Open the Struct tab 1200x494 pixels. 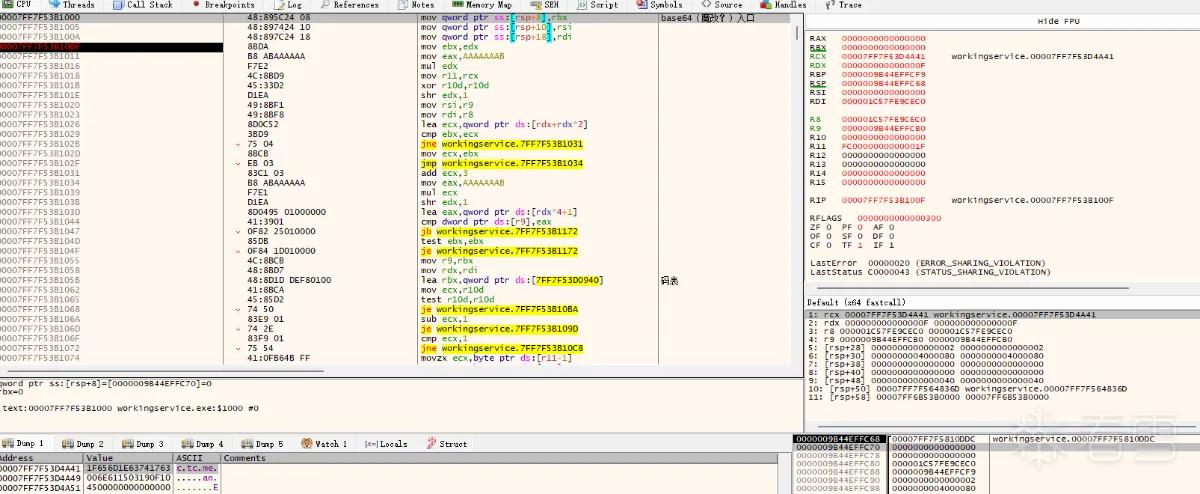(447, 443)
